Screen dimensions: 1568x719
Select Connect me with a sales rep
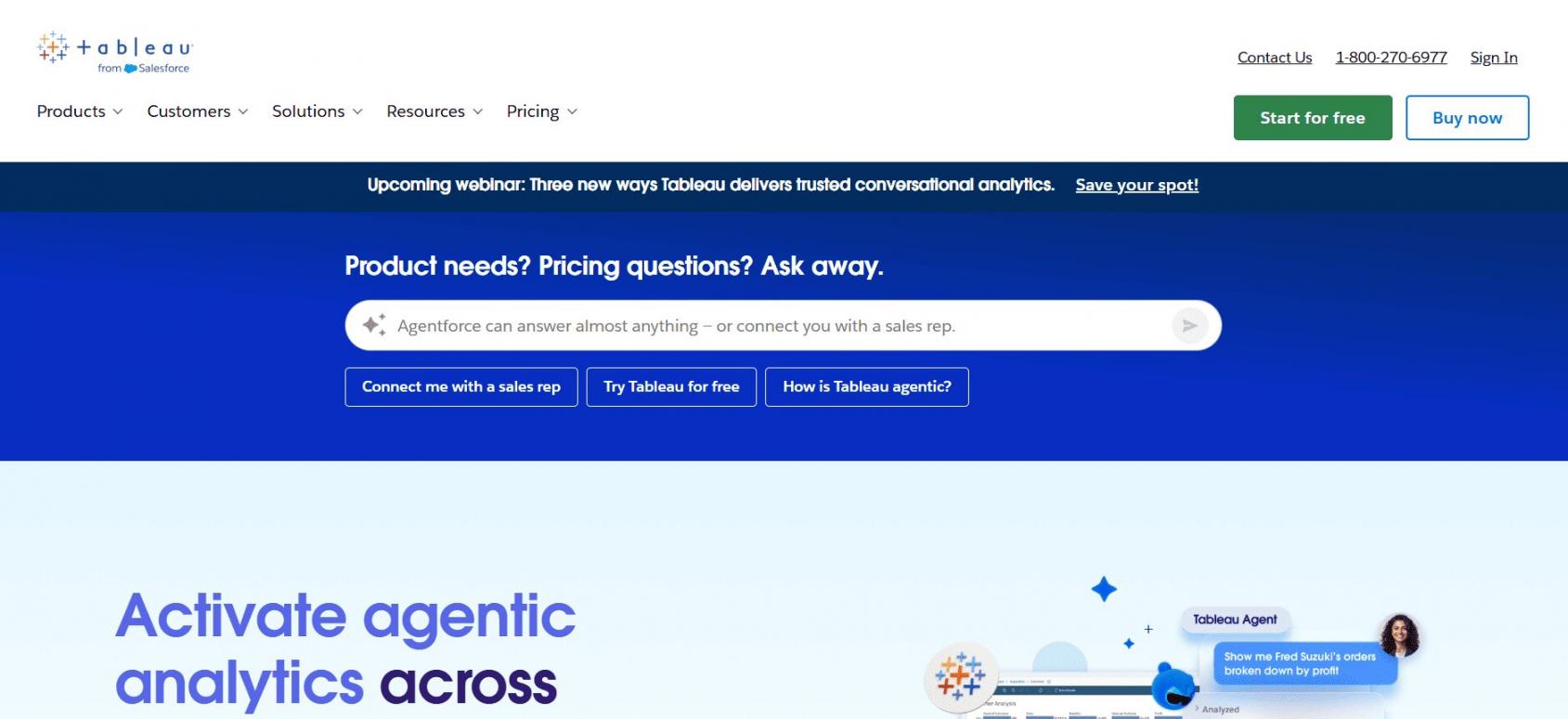(461, 387)
